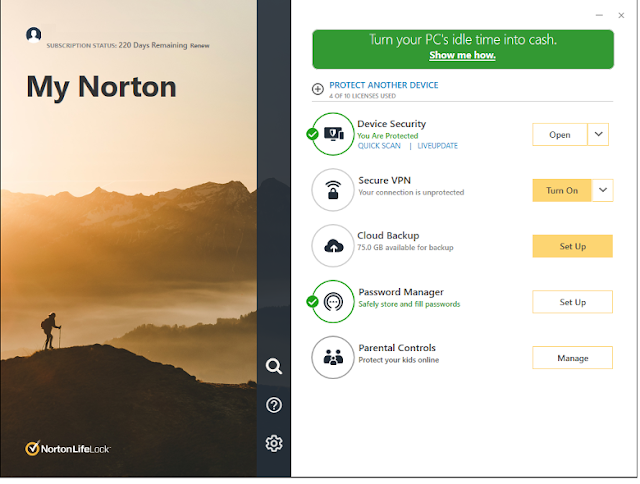Click the 'Parental Controls' title text

[397, 348]
